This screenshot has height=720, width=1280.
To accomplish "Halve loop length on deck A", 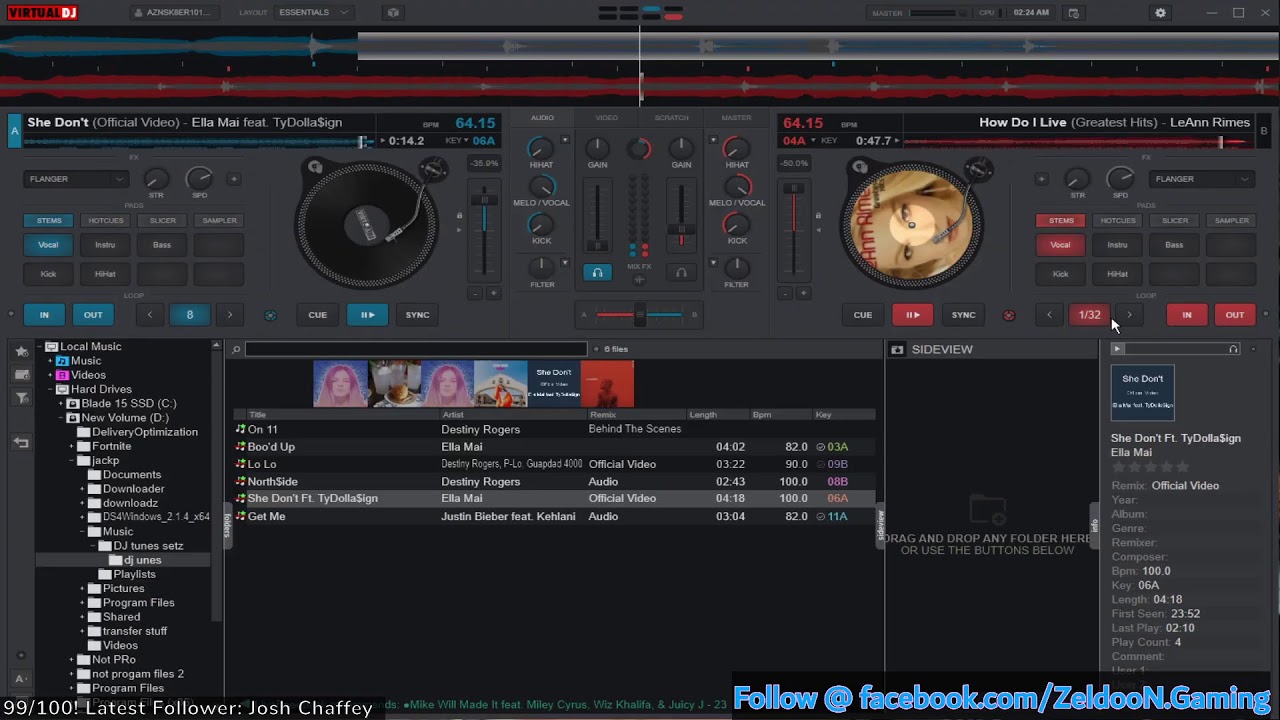I will click(150, 315).
